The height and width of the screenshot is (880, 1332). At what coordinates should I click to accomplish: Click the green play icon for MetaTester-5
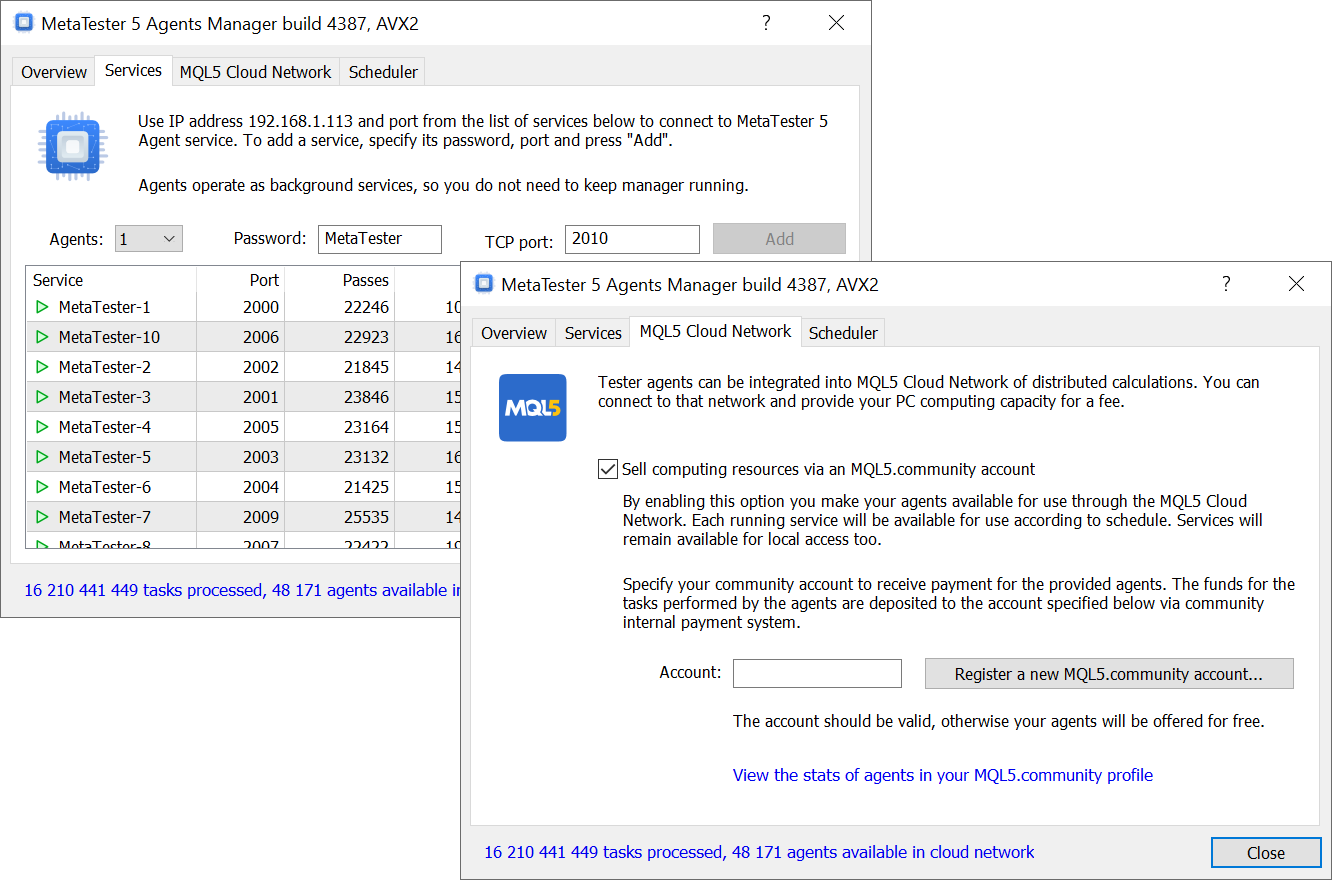point(42,457)
